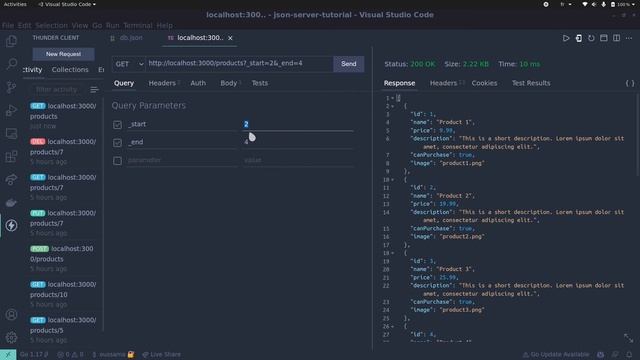Open the Selection menu
640x360 pixels.
(x=51, y=25)
